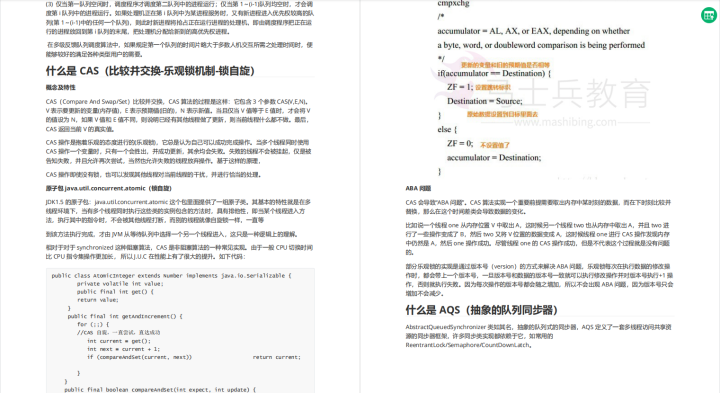The height and width of the screenshot is (393, 720).
Task: Click the code line 'public final int get() {'
Action: pyautogui.click(x=115, y=292)
